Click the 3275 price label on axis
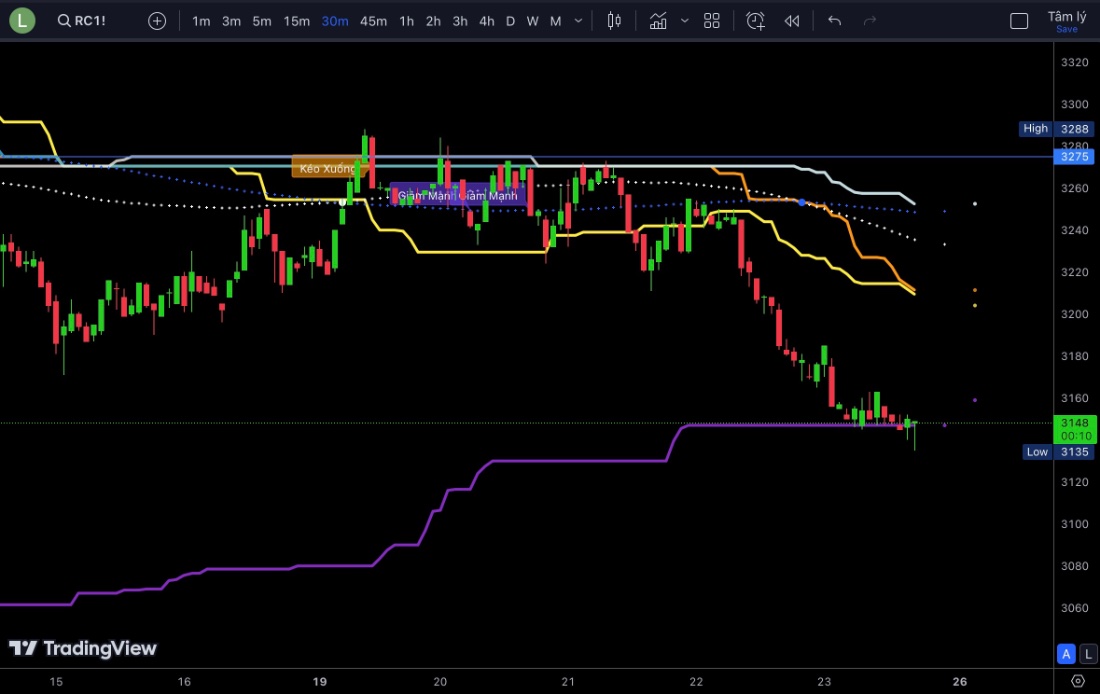Viewport: 1100px width, 694px height. click(1075, 157)
